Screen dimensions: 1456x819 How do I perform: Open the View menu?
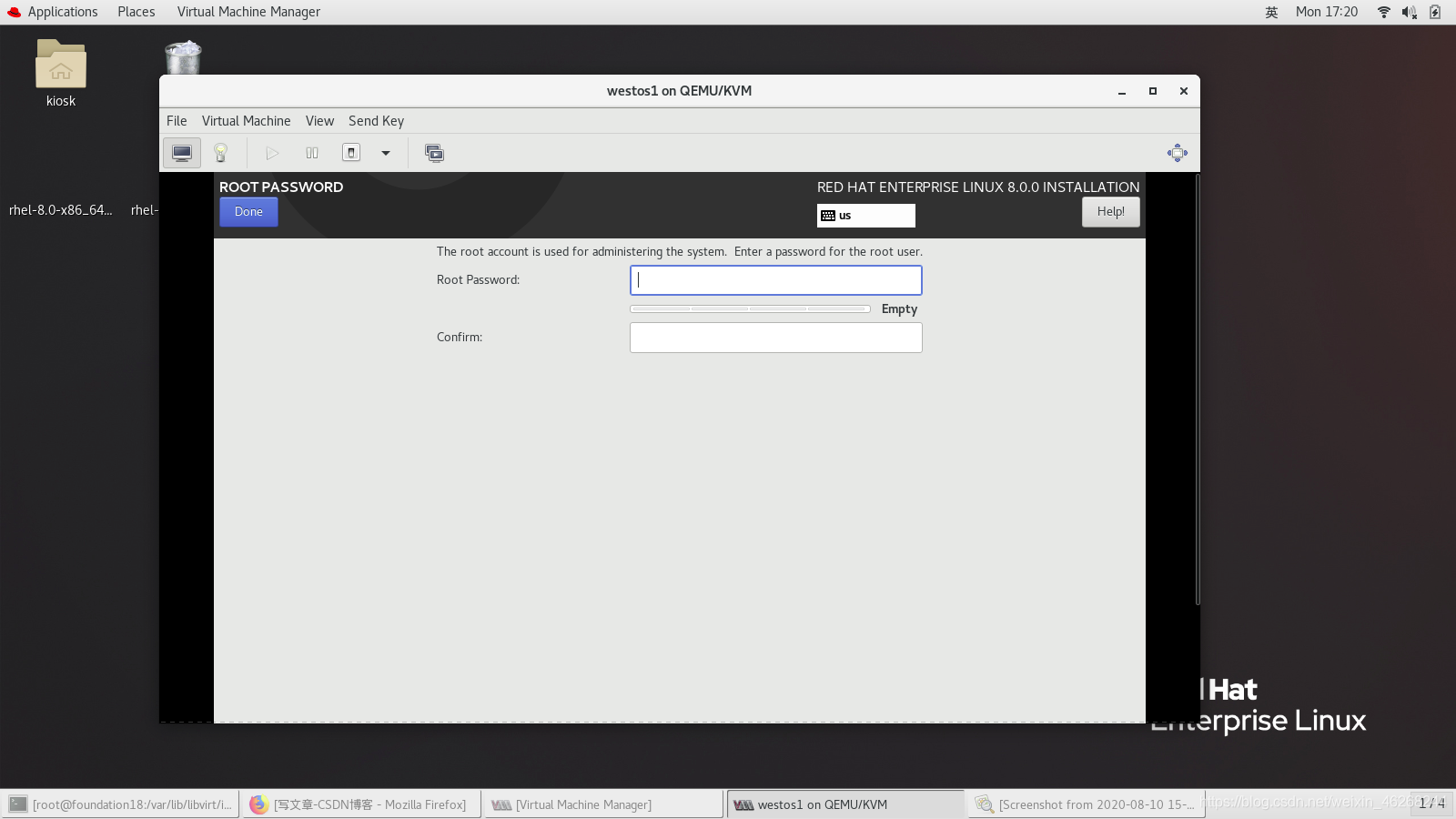[x=319, y=121]
